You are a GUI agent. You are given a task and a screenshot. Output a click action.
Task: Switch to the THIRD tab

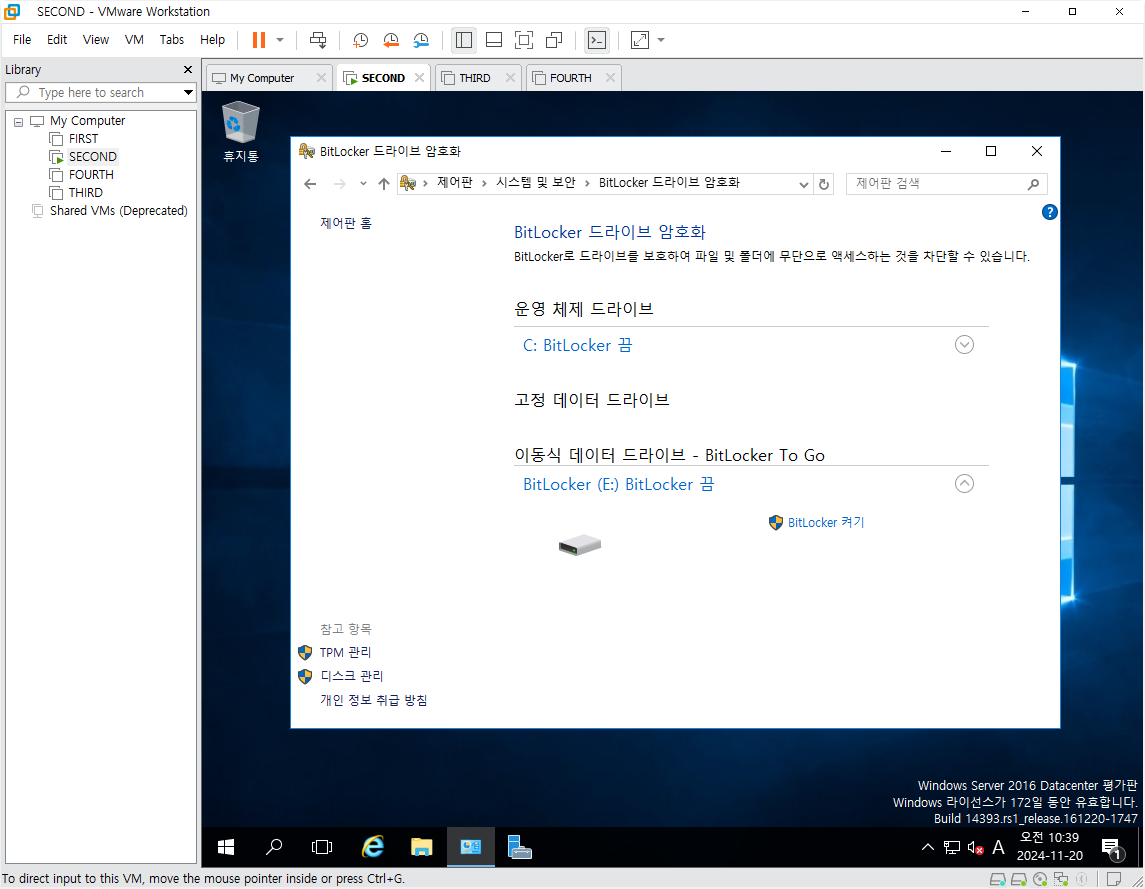pos(475,78)
